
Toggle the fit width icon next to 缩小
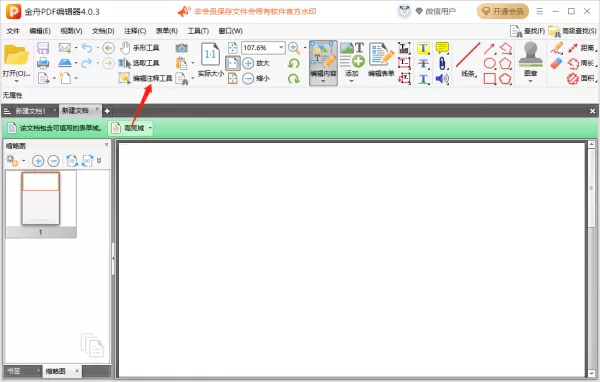click(232, 78)
